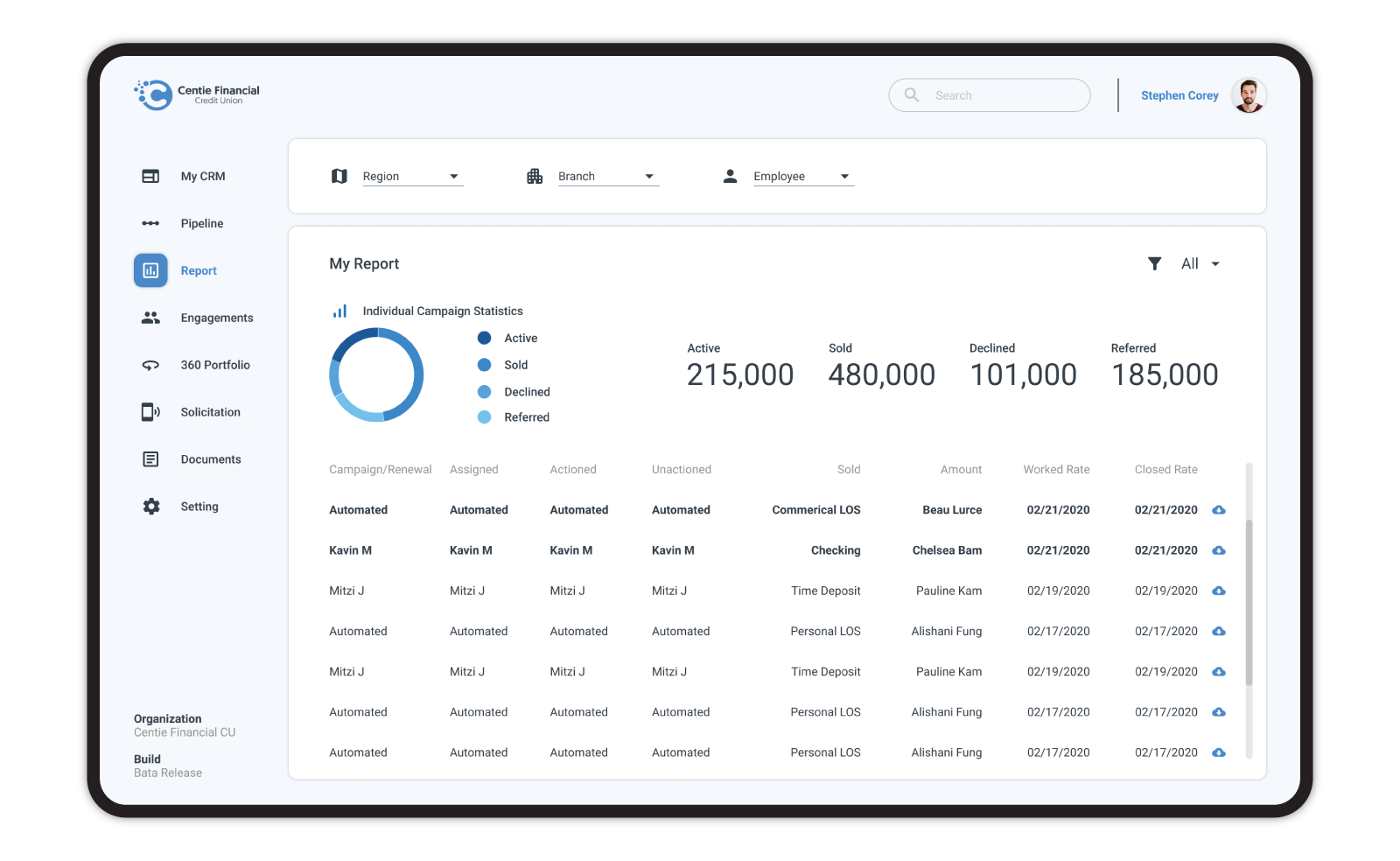Image resolution: width=1400 pixels, height=861 pixels.
Task: Go to the Engagements menu item
Action: pyautogui.click(x=217, y=318)
